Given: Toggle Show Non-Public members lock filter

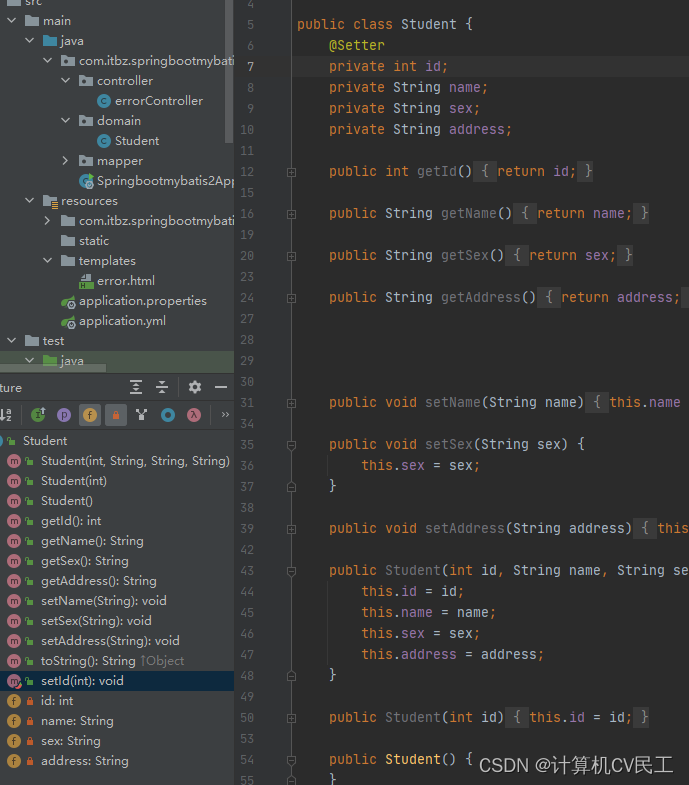Looking at the screenshot, I should [x=115, y=414].
